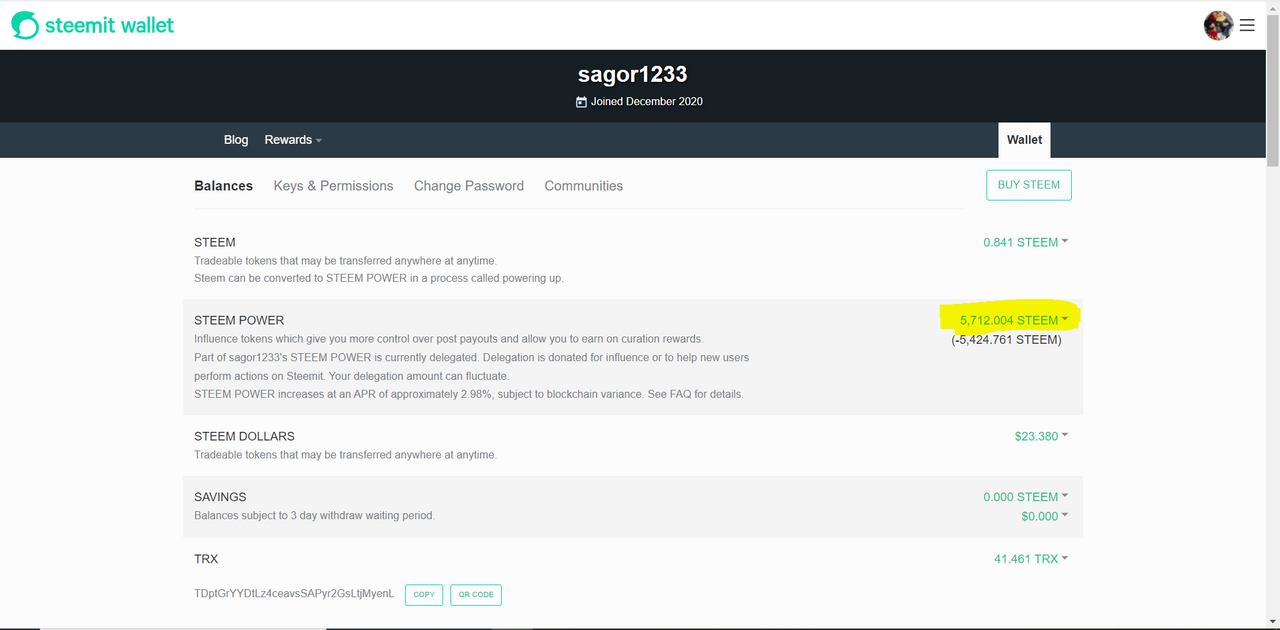The width and height of the screenshot is (1280, 630).
Task: Click the BUY STEEM button
Action: [x=1028, y=185]
